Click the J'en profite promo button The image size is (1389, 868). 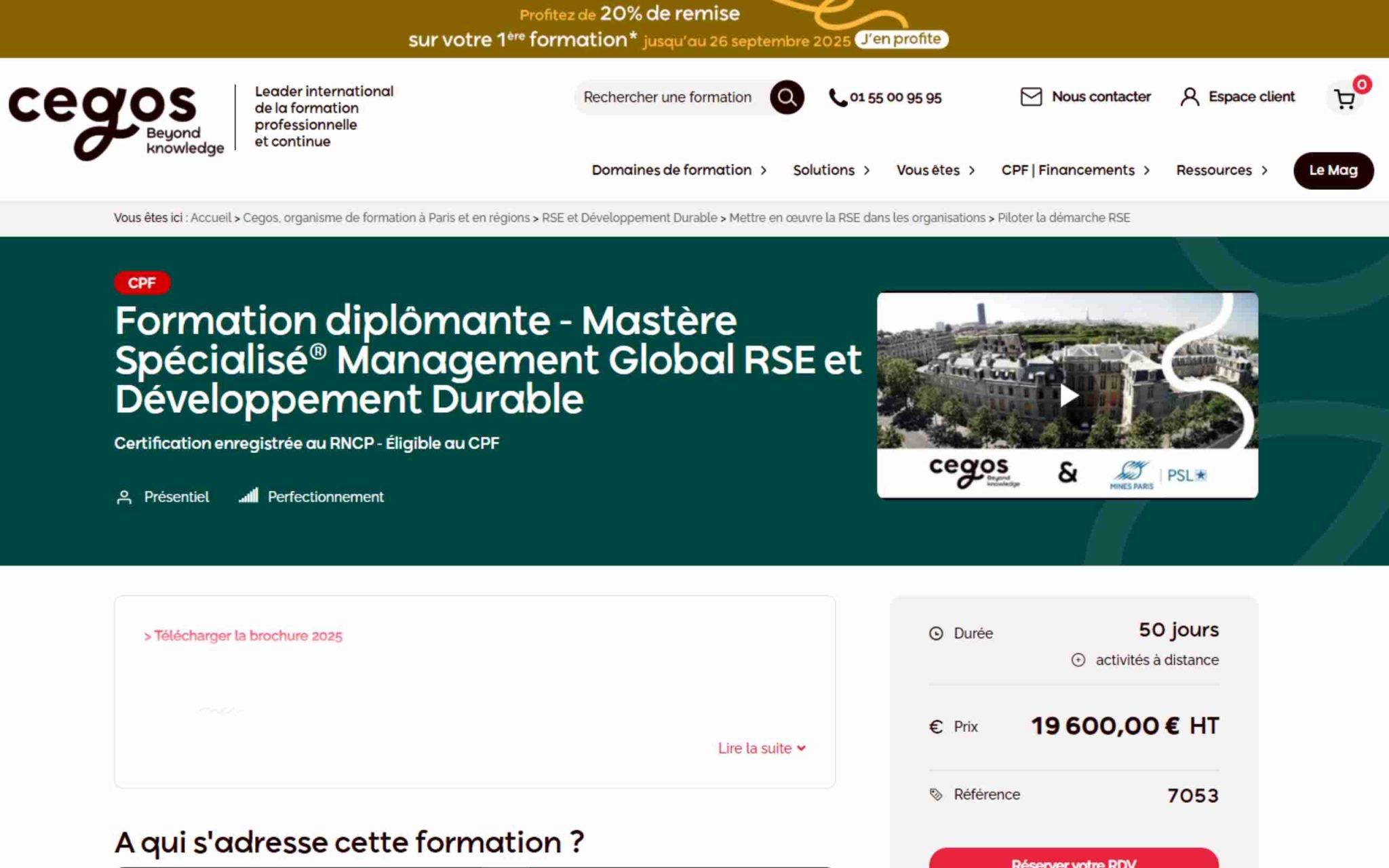(901, 39)
